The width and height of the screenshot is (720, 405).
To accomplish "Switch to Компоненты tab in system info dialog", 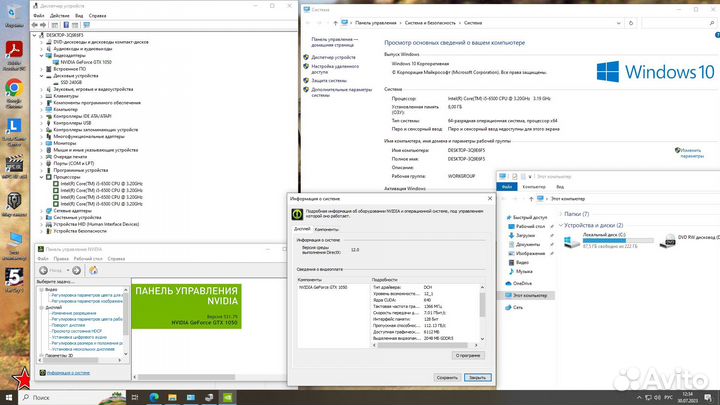I will (x=326, y=229).
